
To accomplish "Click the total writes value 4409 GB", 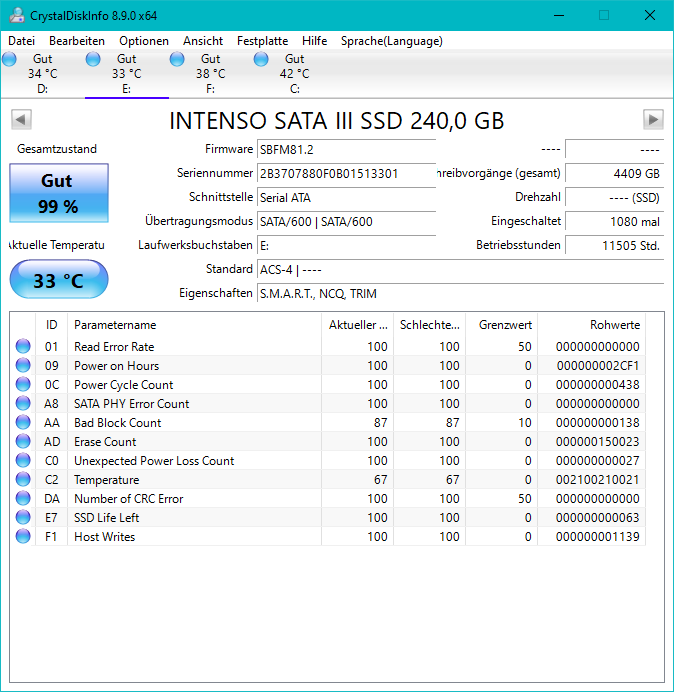I will pos(614,173).
